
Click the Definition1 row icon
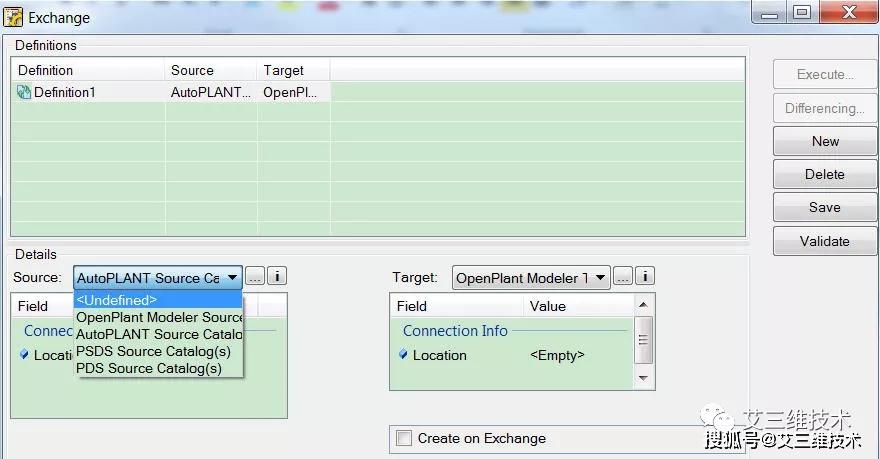coord(24,92)
